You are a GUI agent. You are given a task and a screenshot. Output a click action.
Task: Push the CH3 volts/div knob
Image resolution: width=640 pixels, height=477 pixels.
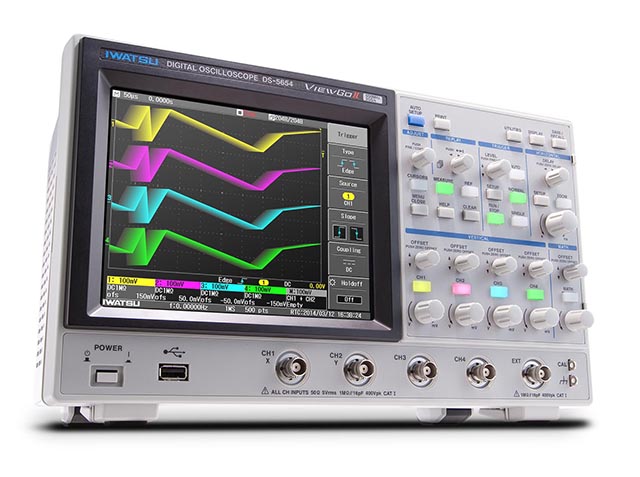coord(507,317)
